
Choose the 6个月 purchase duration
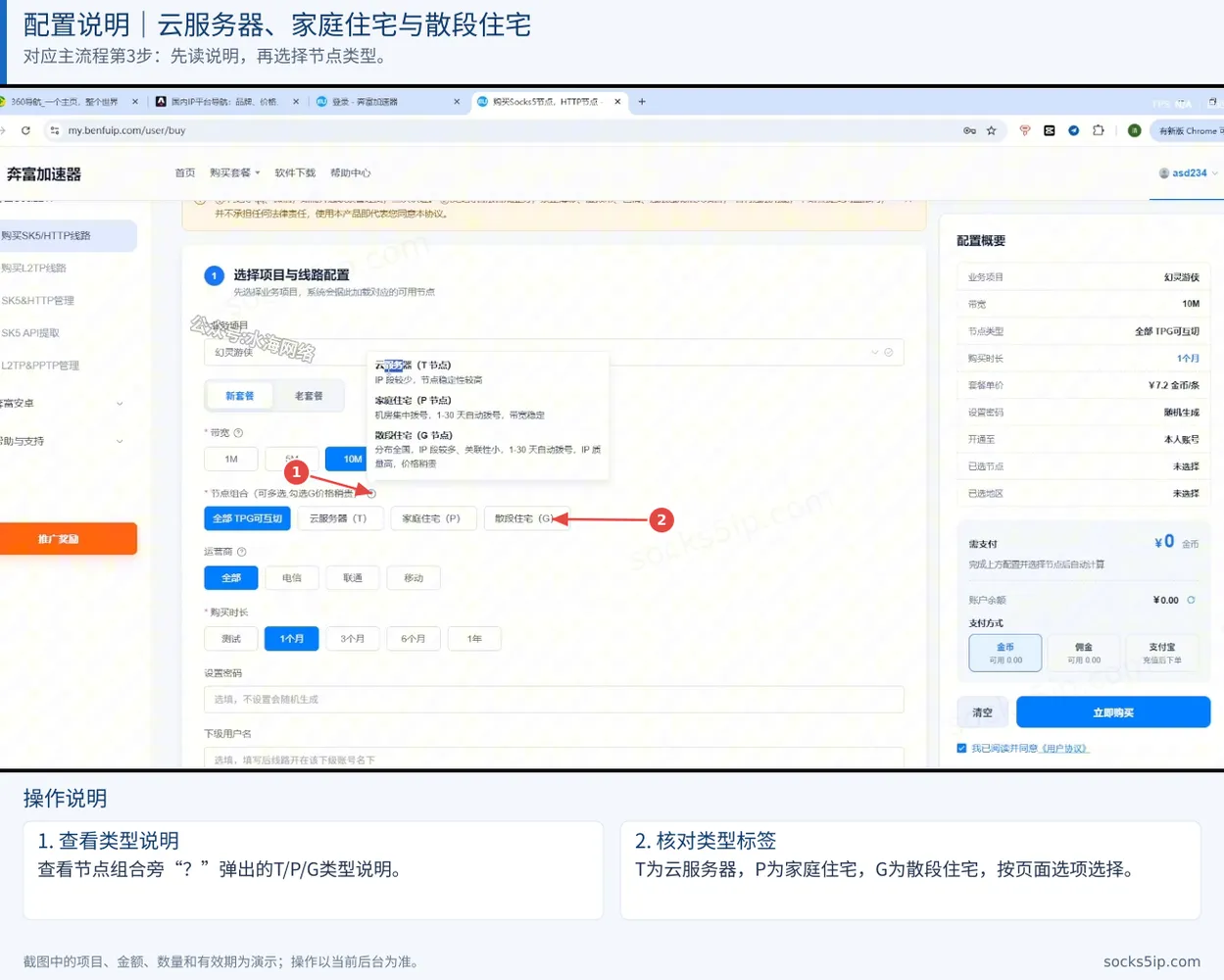414,639
